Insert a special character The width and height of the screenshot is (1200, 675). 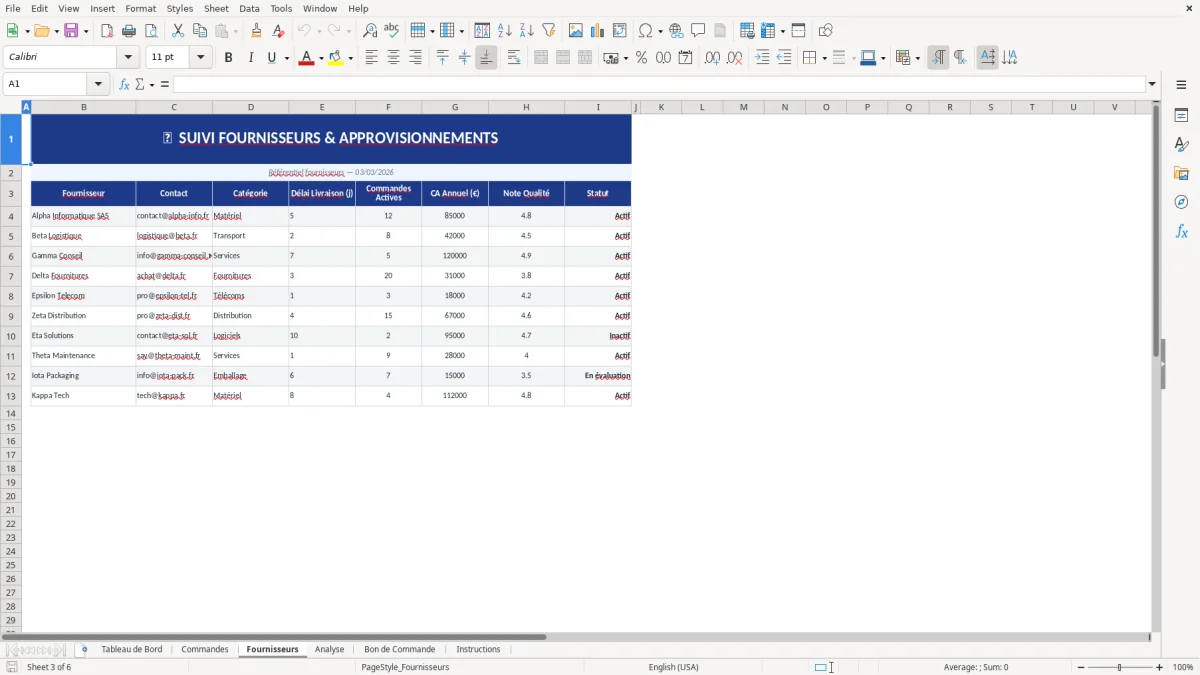[x=645, y=30]
